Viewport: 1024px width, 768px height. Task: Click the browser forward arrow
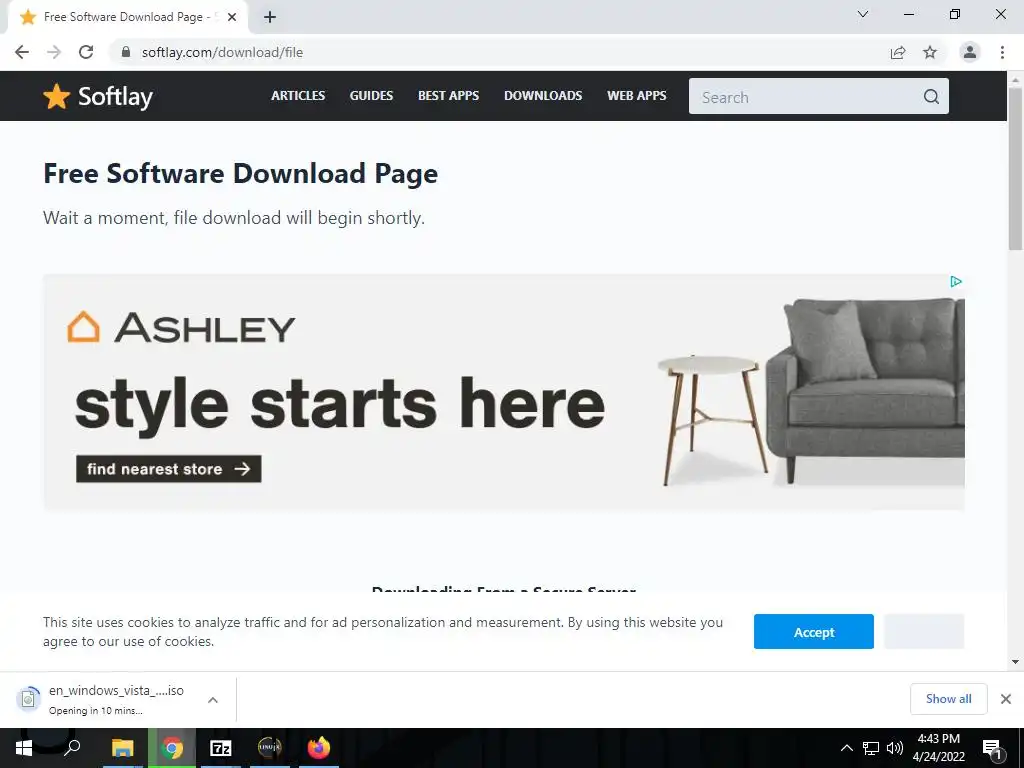click(x=54, y=52)
